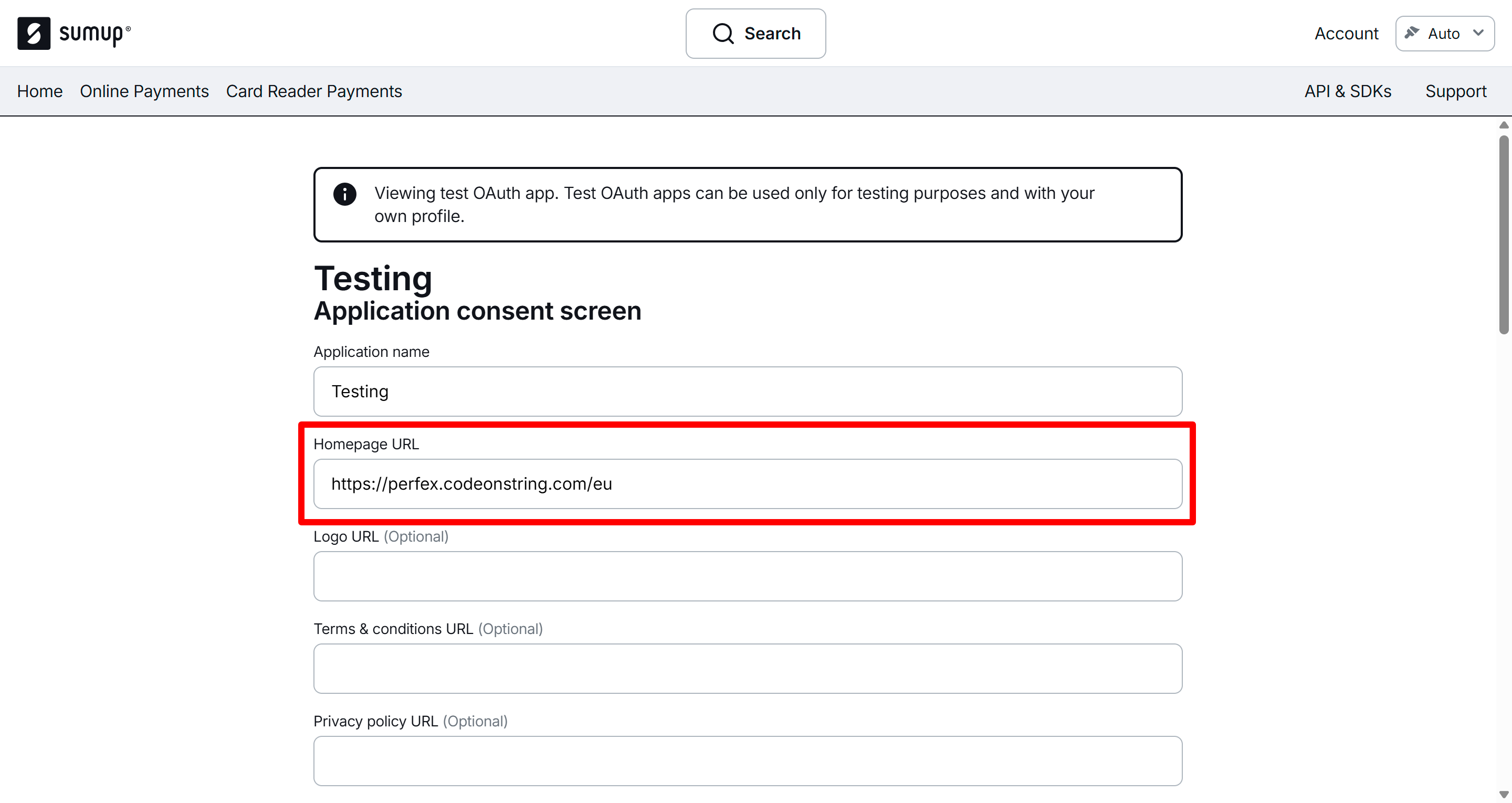Click scrollbar down arrow
Image resolution: width=1512 pixels, height=803 pixels.
pos(1503,794)
